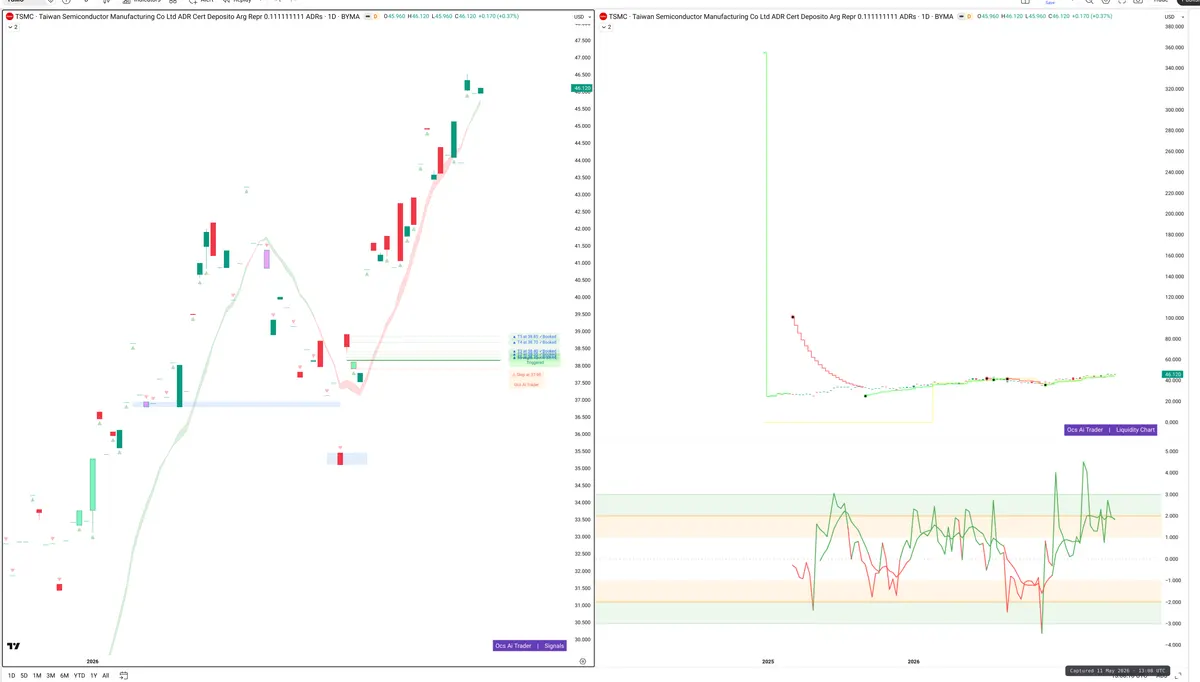Select the 1M time range
Viewport: 1200px width, 682px height.
click(x=37, y=676)
